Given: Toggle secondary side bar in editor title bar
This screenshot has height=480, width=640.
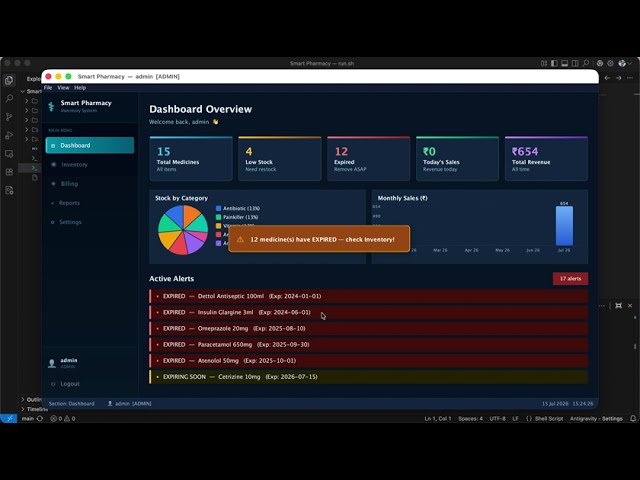Looking at the screenshot, I should (x=575, y=63).
